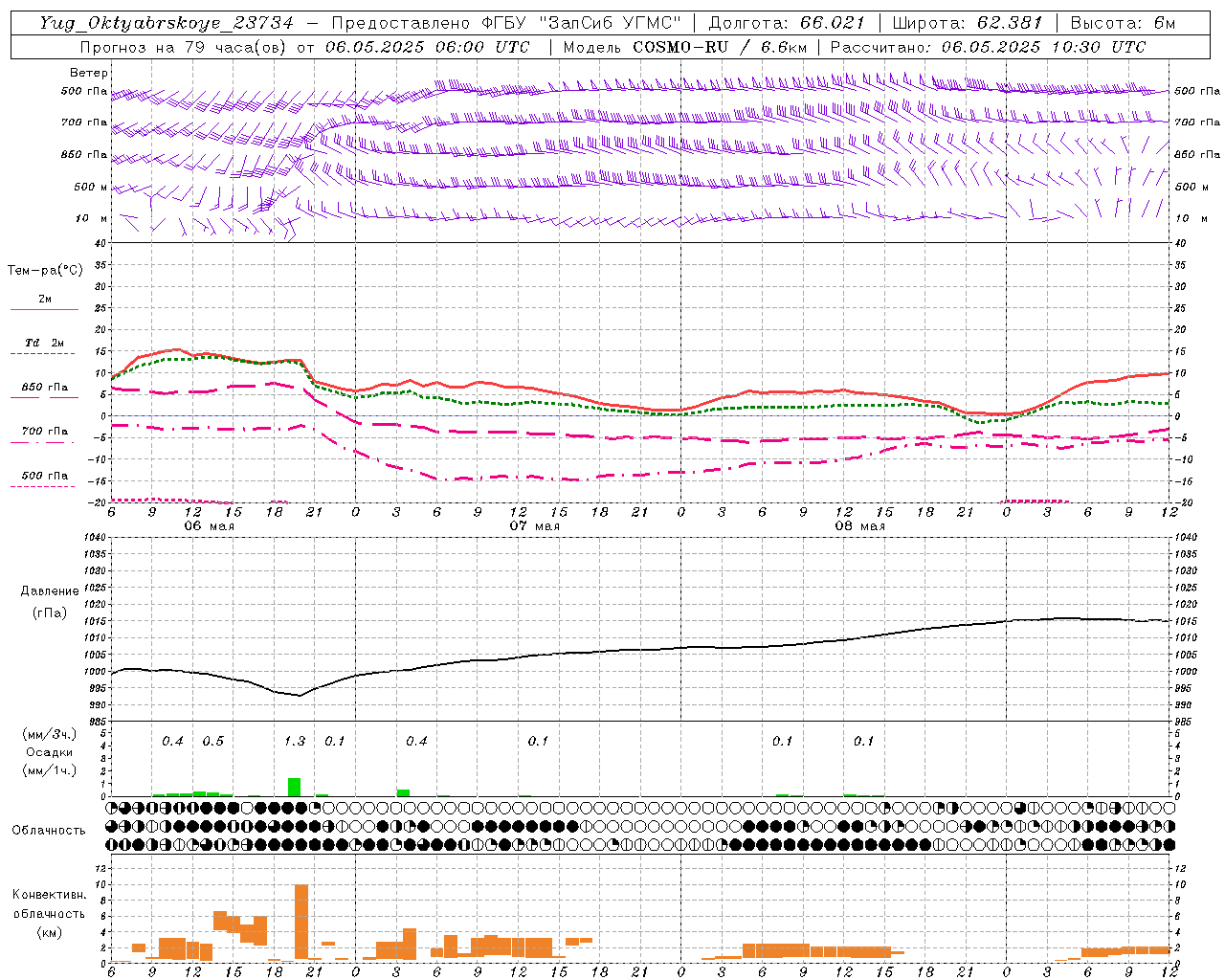Click the 0.5 precipitation total value

213,741
